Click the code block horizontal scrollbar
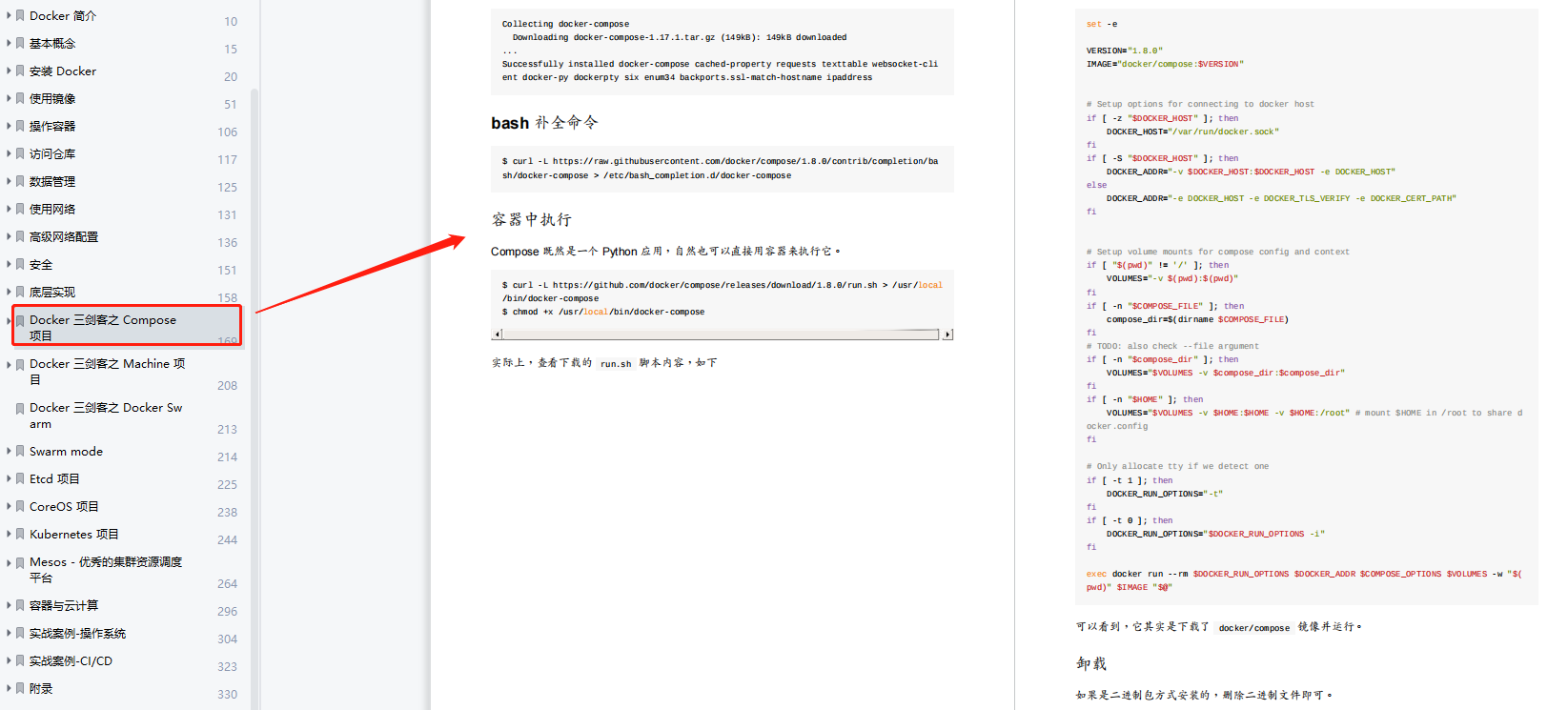This screenshot has width=1568, height=710. point(721,335)
